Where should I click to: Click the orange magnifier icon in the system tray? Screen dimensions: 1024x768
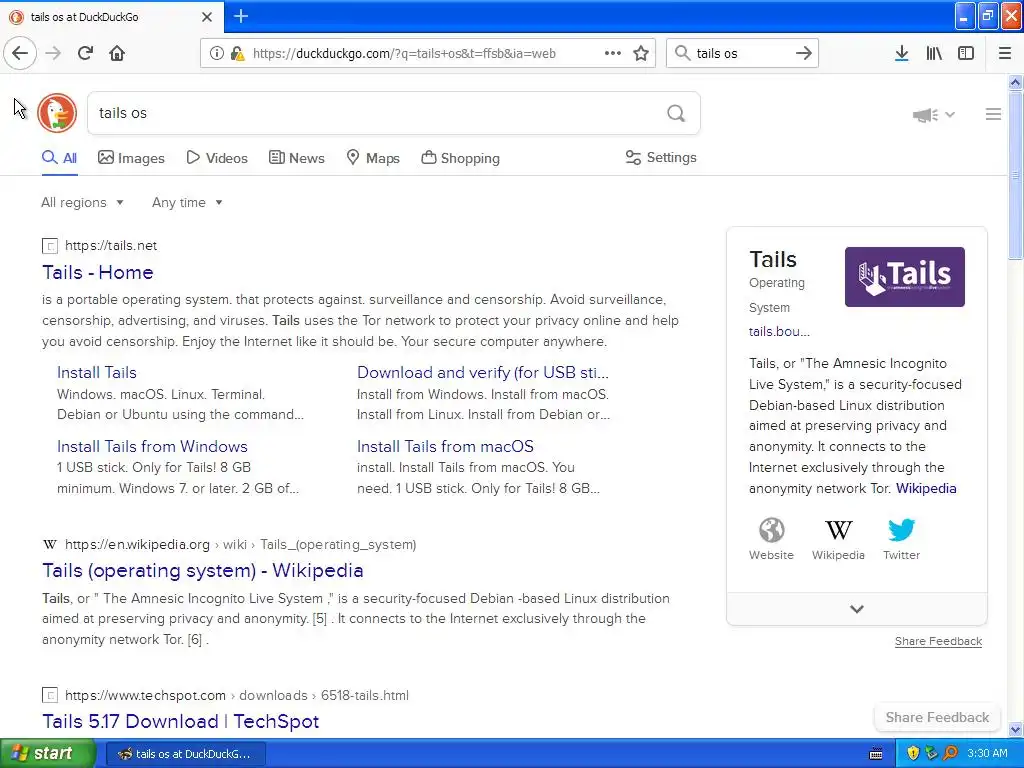(950, 754)
